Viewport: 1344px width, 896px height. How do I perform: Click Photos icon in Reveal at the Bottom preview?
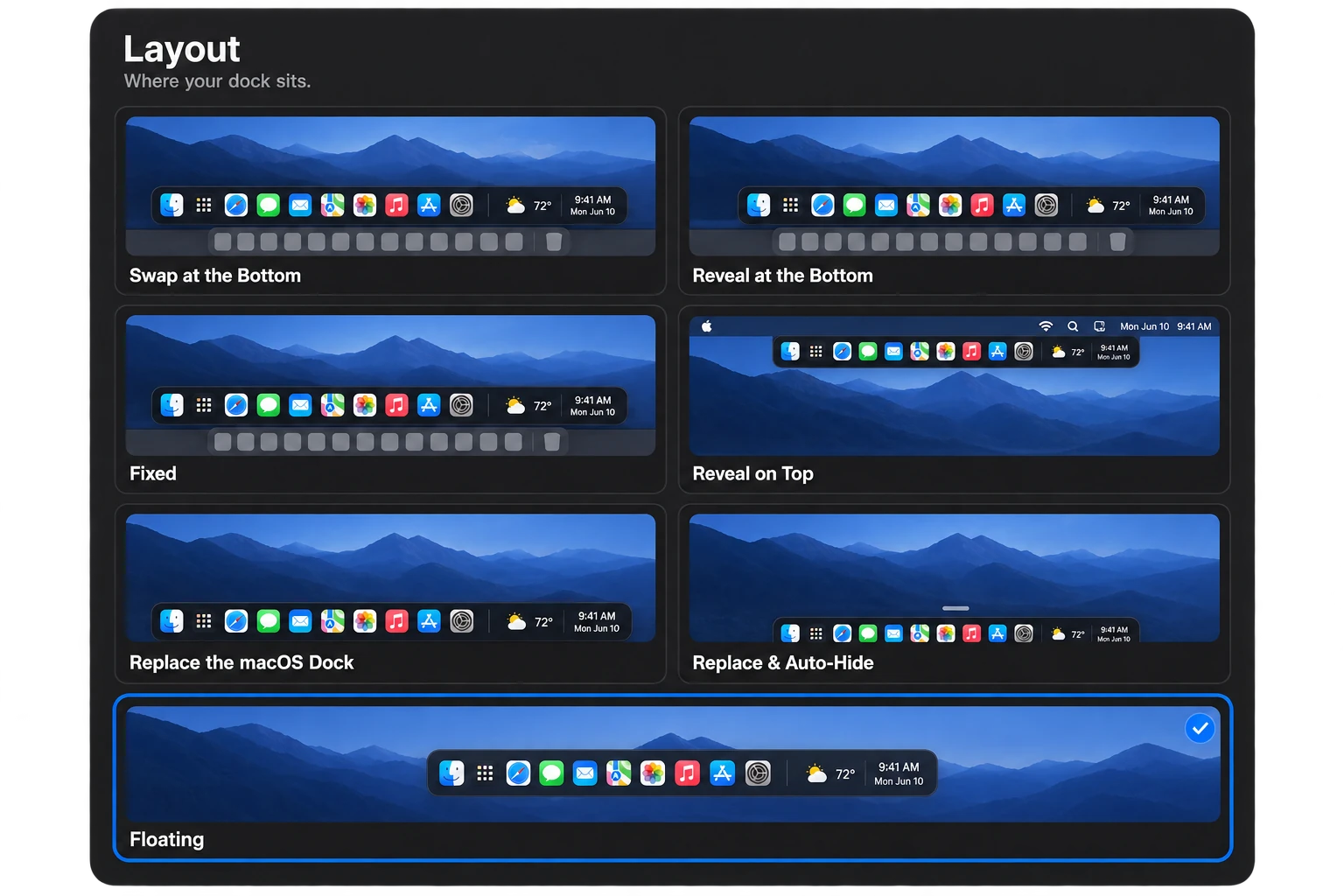click(950, 205)
